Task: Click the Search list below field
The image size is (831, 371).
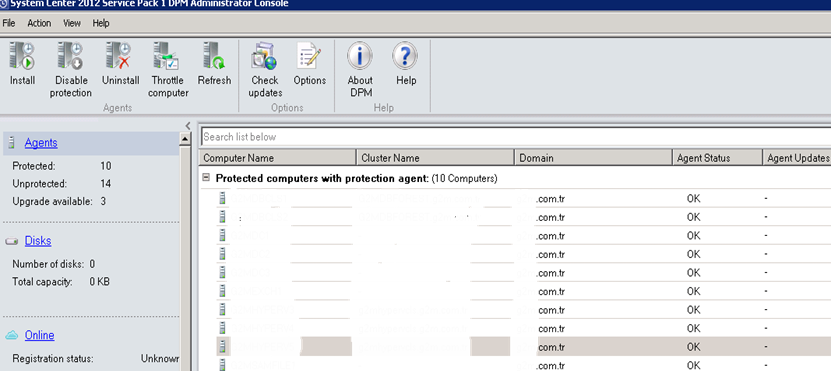Action: [x=516, y=137]
